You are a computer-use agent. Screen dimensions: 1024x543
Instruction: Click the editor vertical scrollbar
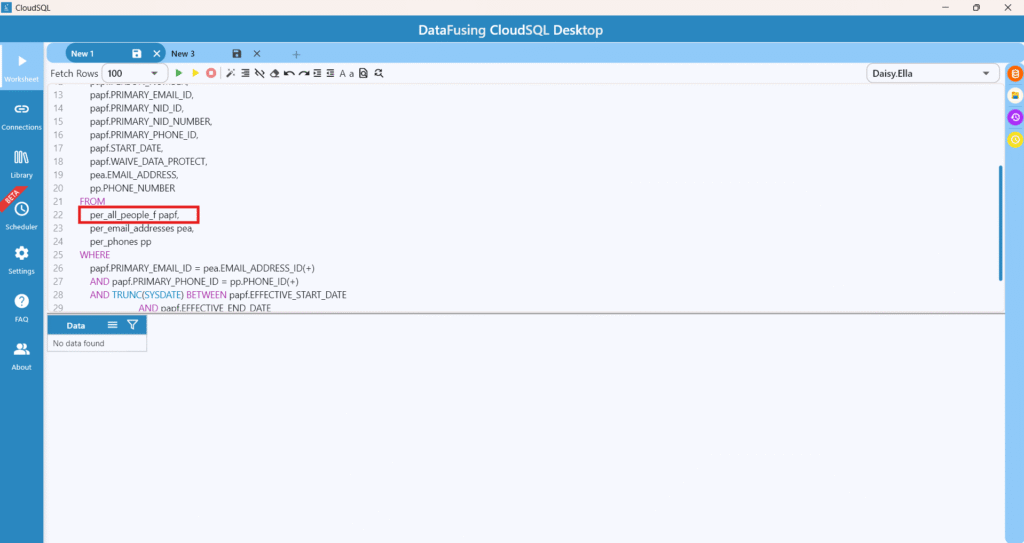coord(1000,223)
